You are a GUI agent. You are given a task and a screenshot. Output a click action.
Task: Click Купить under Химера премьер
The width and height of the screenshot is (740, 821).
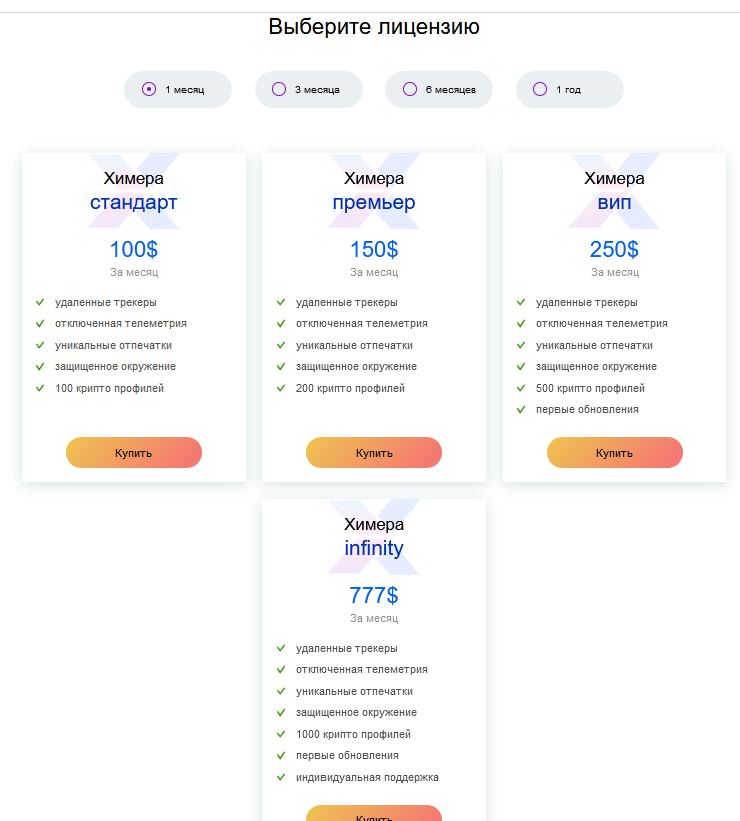pos(374,452)
